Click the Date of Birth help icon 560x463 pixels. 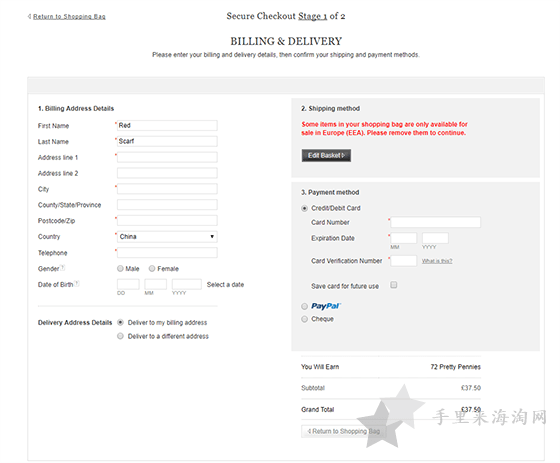(x=77, y=283)
